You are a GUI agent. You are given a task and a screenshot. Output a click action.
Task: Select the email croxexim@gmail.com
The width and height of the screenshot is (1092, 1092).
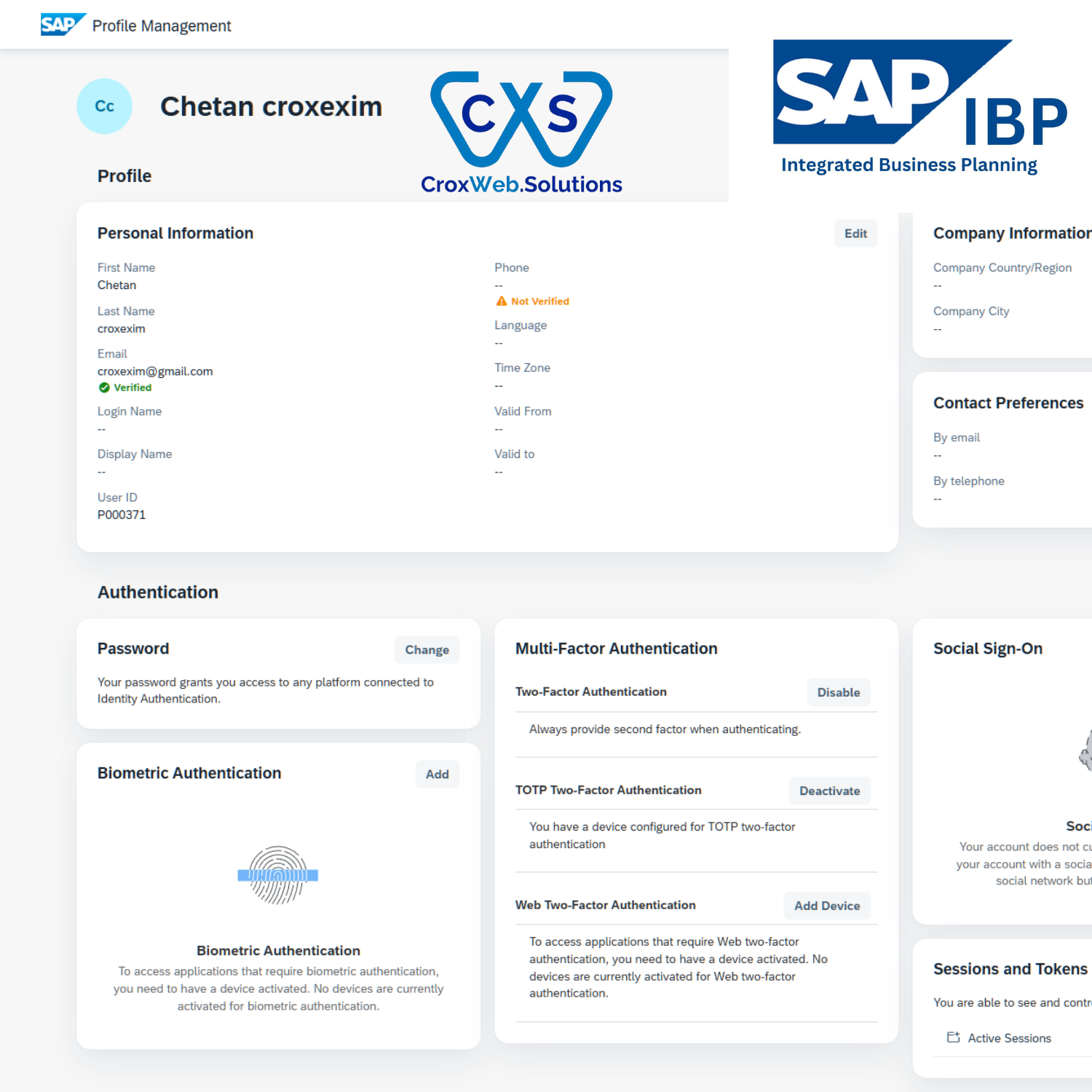point(155,371)
